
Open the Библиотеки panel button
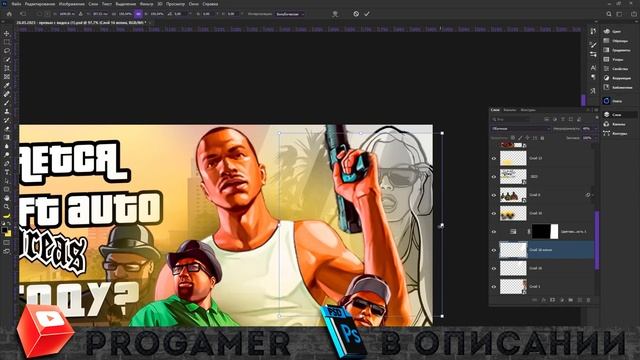(617, 87)
